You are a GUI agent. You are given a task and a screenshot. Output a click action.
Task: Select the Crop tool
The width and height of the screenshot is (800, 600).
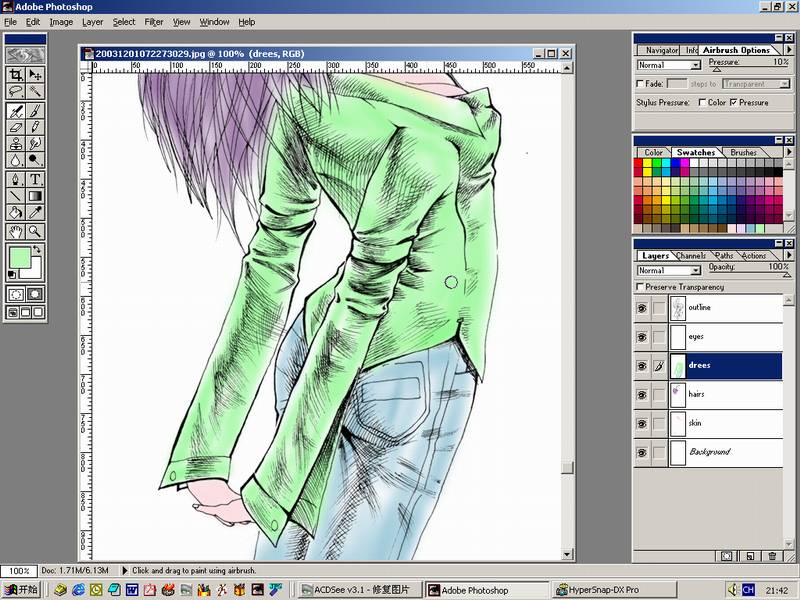click(16, 74)
